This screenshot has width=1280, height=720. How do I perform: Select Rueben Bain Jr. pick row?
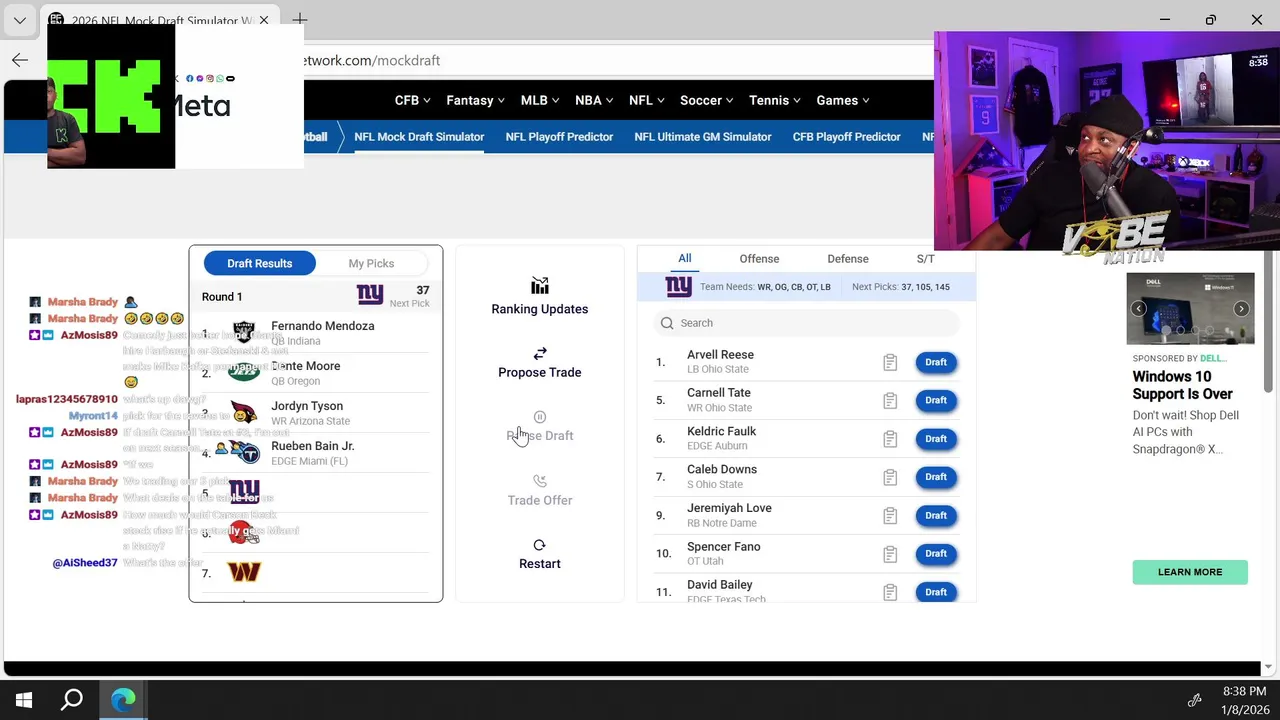coord(316,453)
